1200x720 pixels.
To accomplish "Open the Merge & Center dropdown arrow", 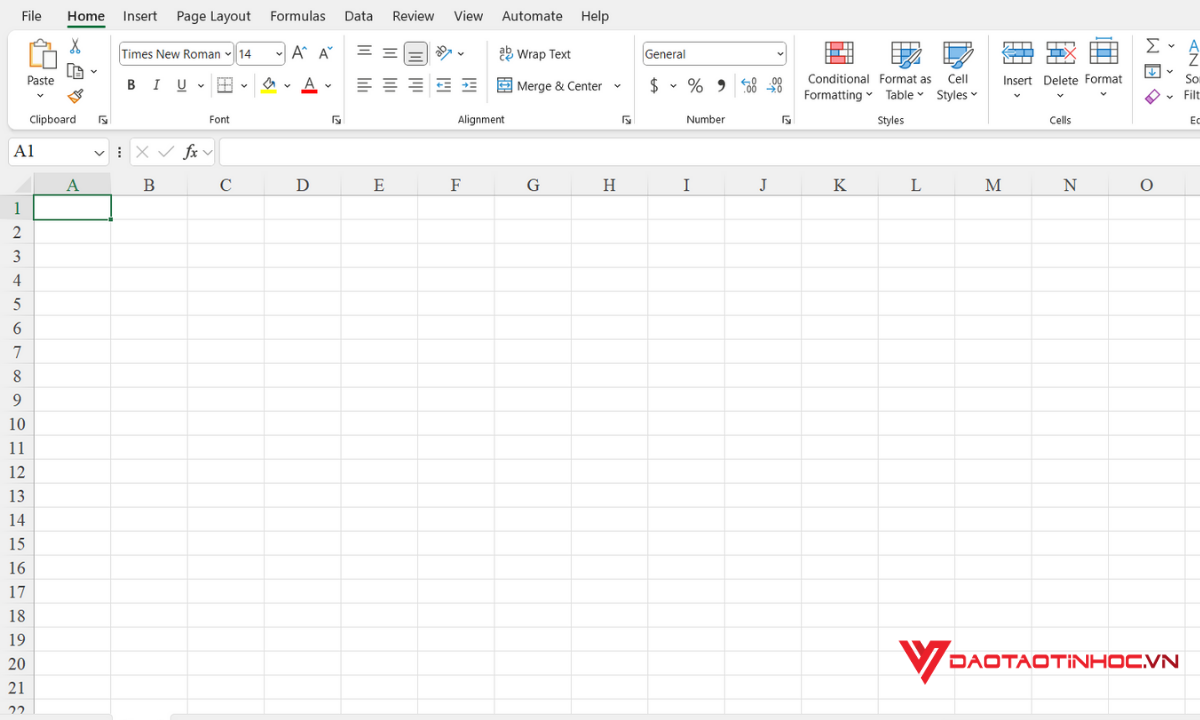I will (x=617, y=86).
